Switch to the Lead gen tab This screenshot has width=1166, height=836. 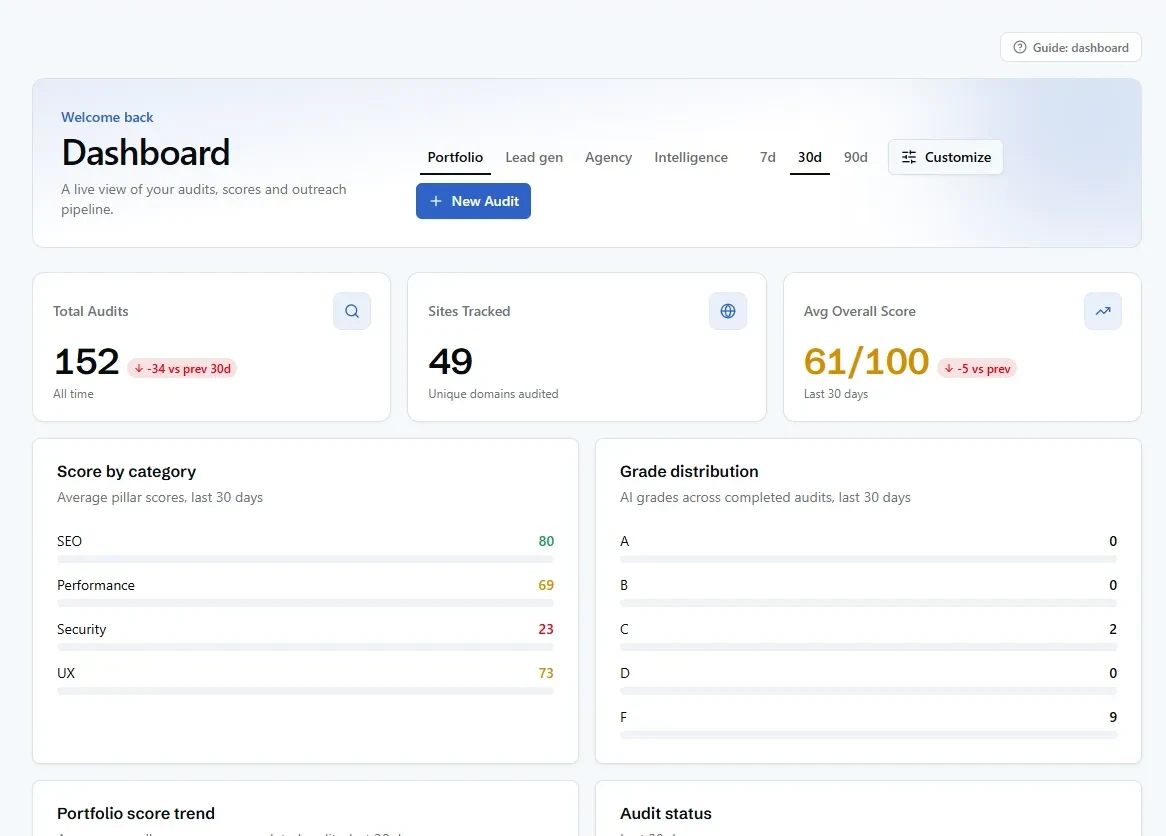click(x=534, y=157)
